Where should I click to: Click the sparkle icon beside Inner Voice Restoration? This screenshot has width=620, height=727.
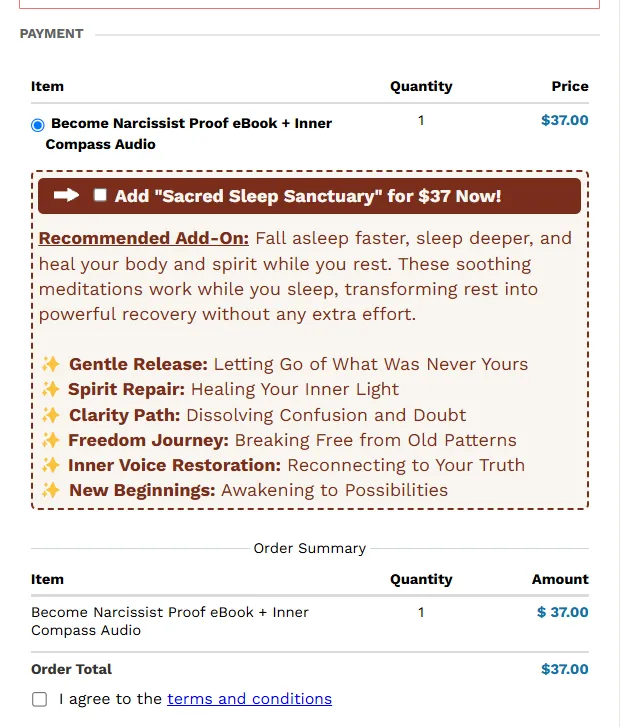51,465
